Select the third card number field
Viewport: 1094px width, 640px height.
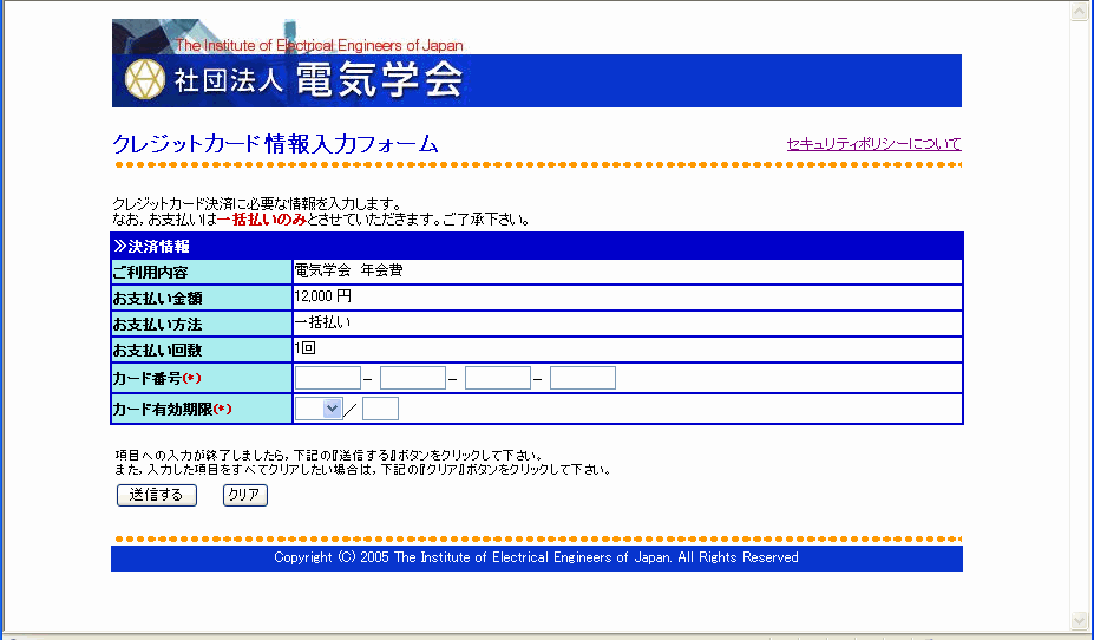498,378
